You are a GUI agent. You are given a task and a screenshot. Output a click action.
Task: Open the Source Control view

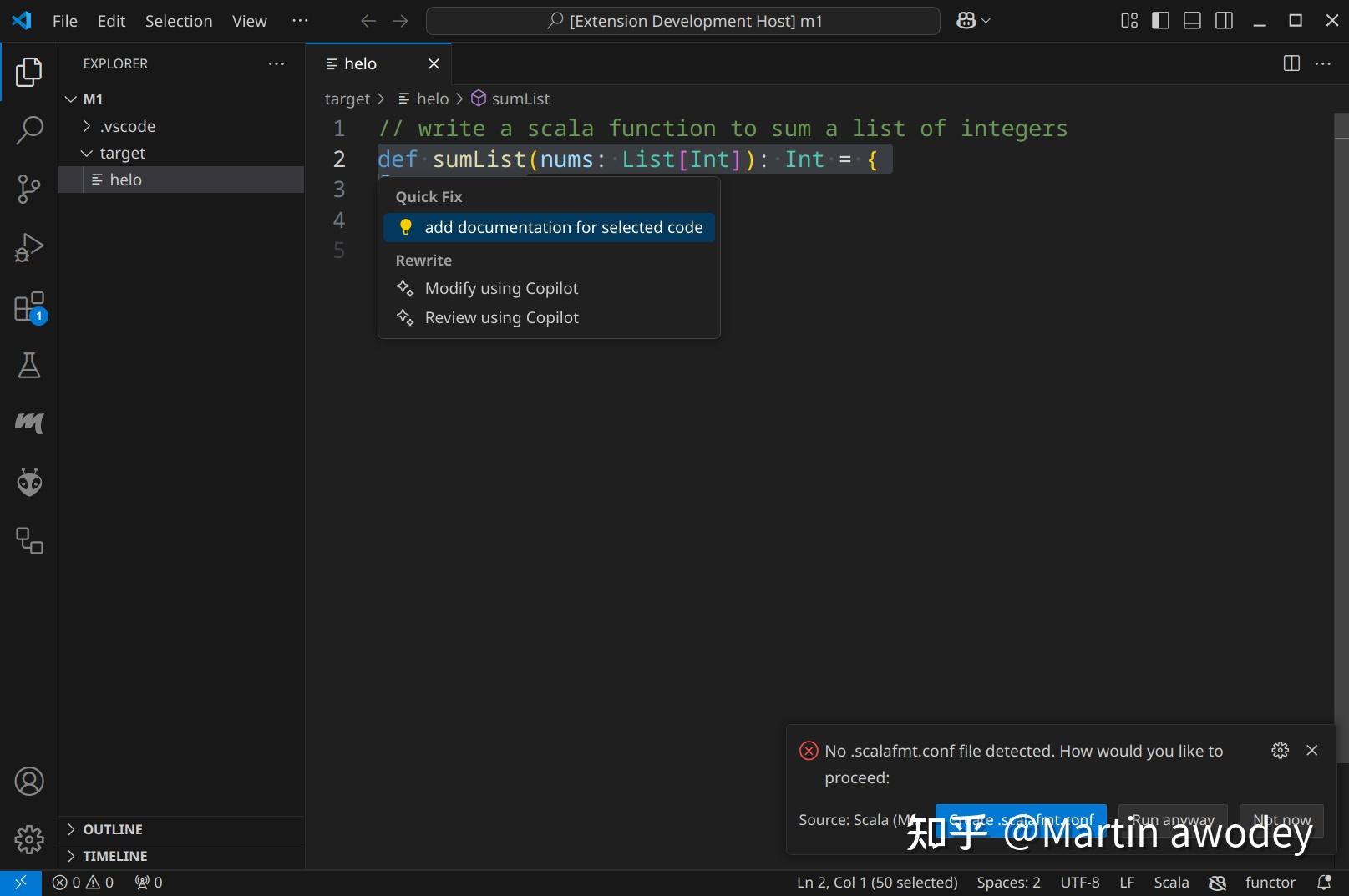pos(29,189)
